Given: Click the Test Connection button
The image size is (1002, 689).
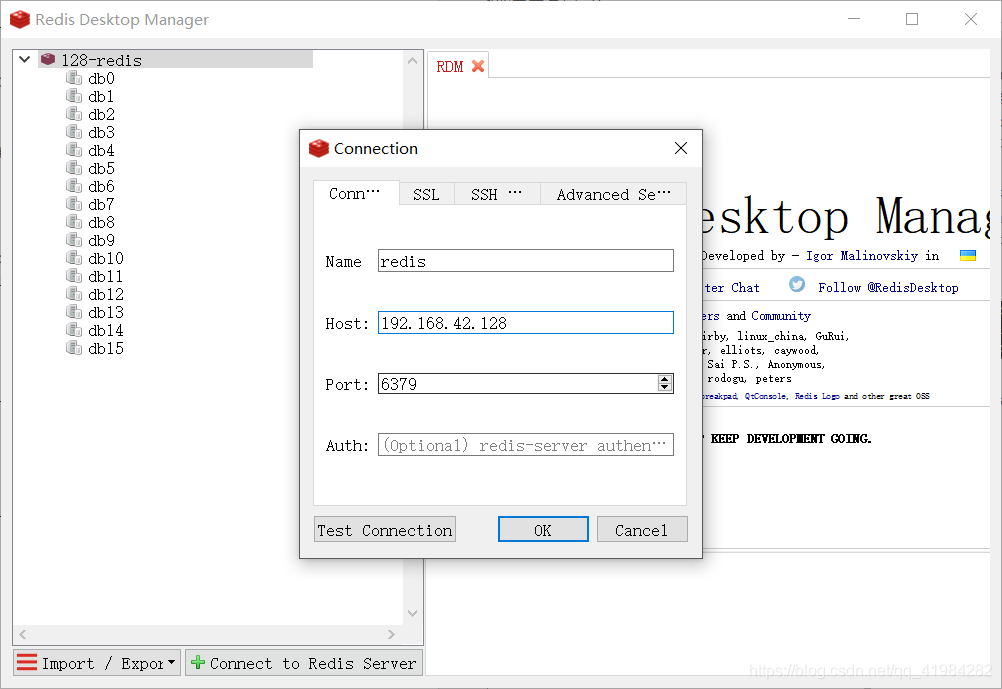Looking at the screenshot, I should tap(385, 530).
